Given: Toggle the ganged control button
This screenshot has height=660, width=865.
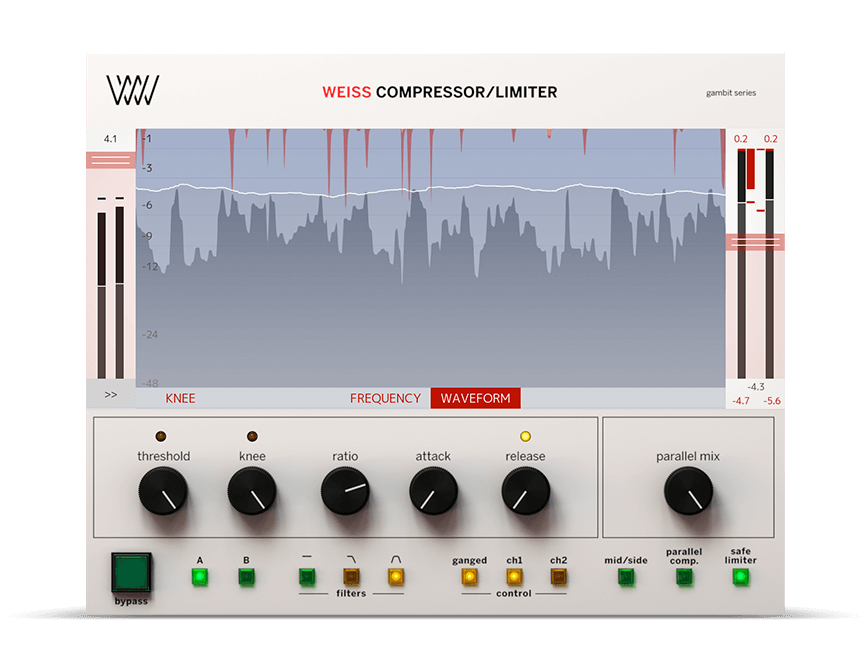Looking at the screenshot, I should 469,577.
